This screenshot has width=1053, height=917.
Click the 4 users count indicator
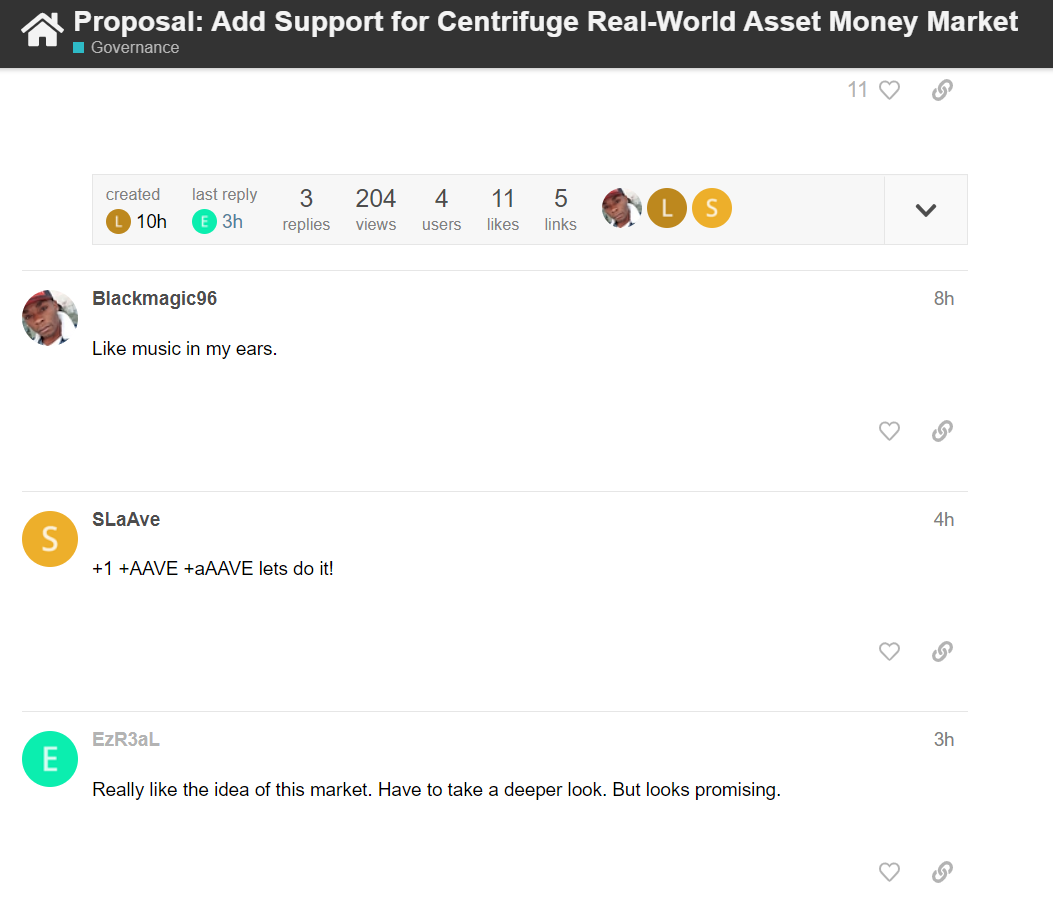(x=441, y=208)
